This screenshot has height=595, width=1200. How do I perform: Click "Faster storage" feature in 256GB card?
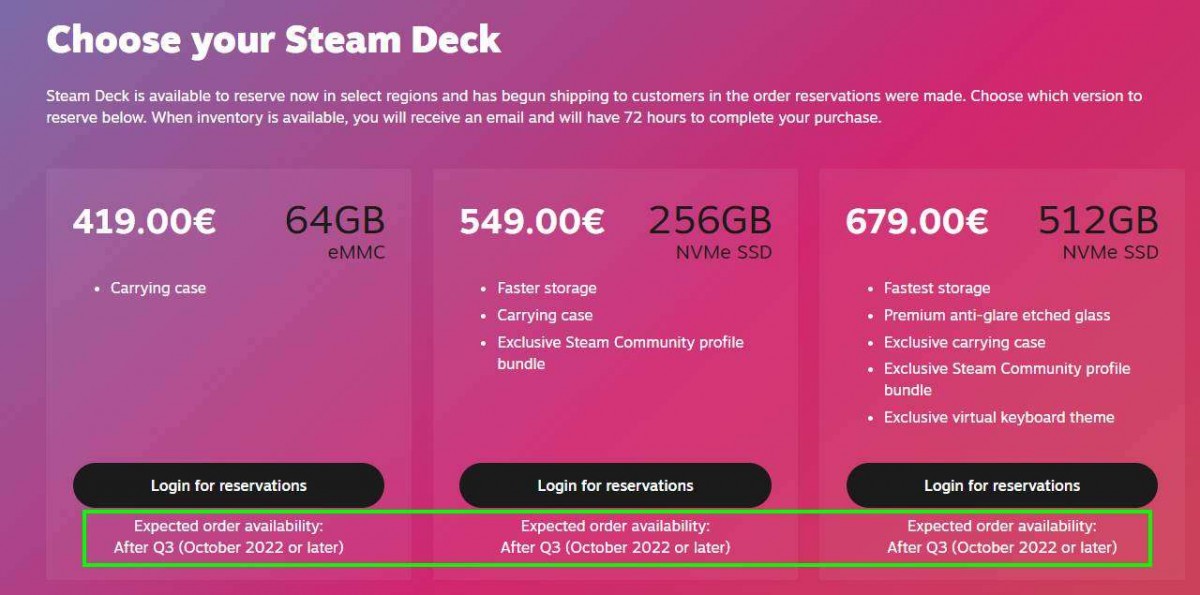[547, 288]
